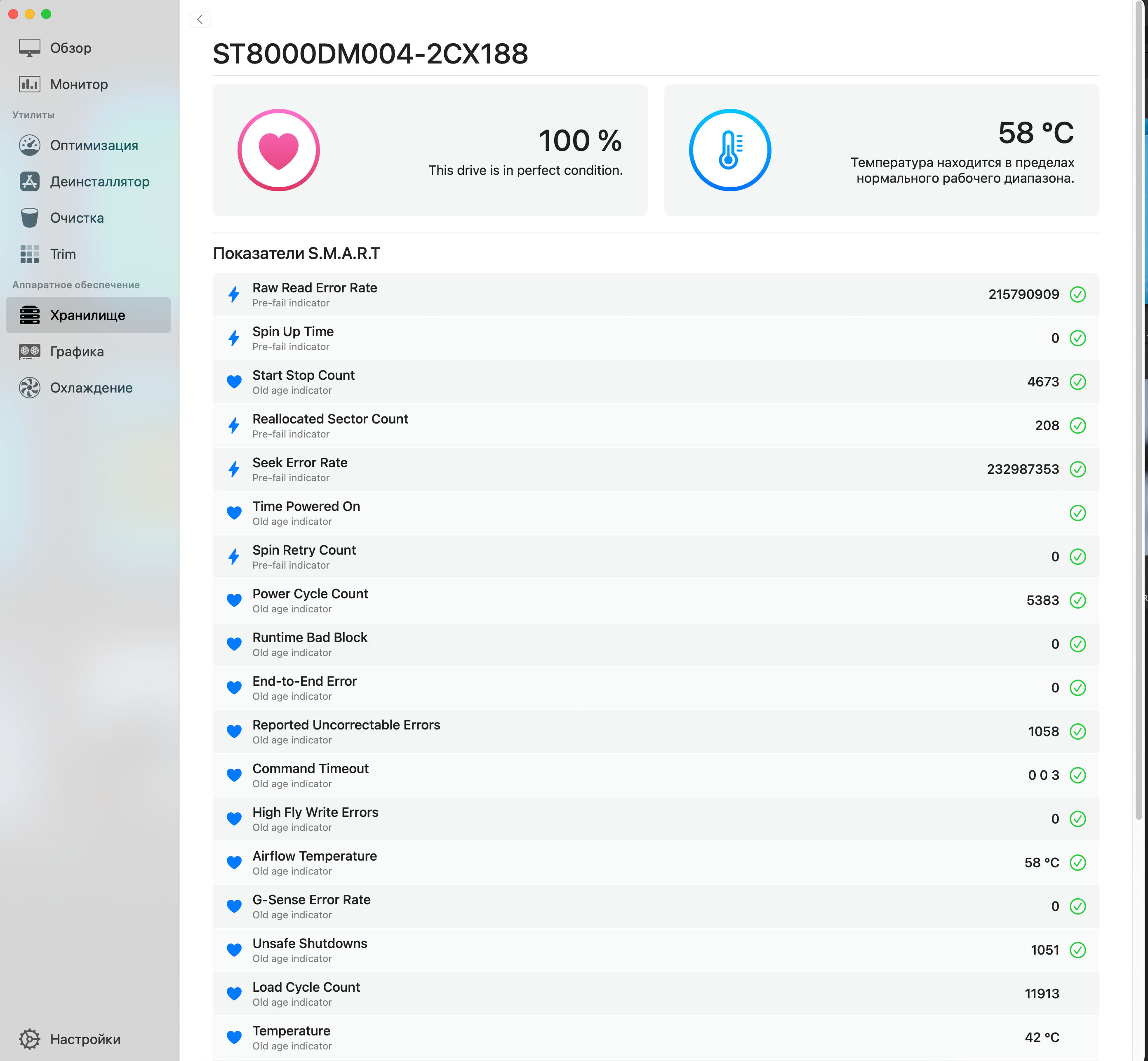This screenshot has height=1061, width=1148.
Task: Click the Seek Error Rate label
Action: (x=300, y=462)
